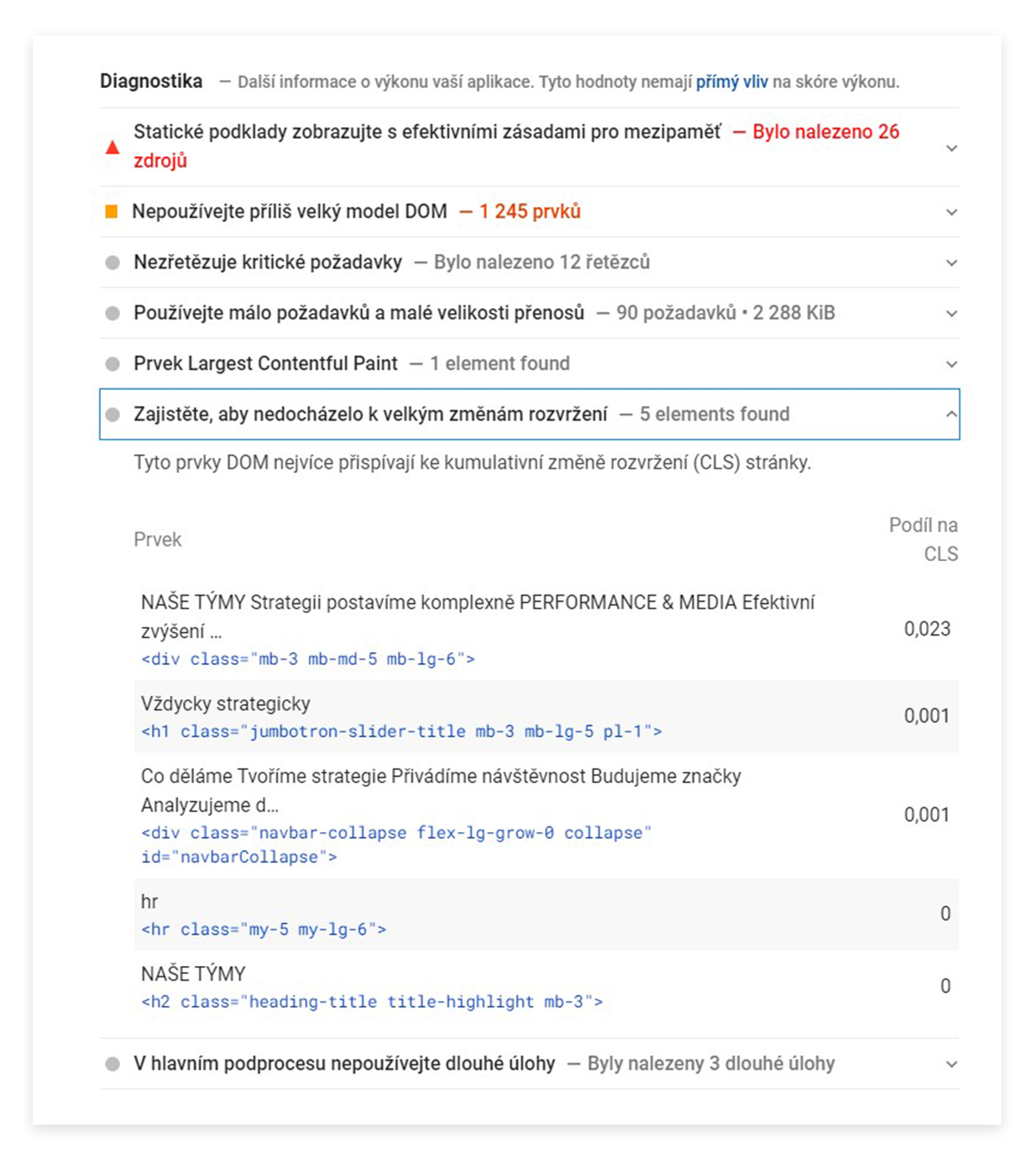1036x1168 pixels.
Task: Select the hr my-5 my-lg-6 element snippet
Action: coord(263,930)
